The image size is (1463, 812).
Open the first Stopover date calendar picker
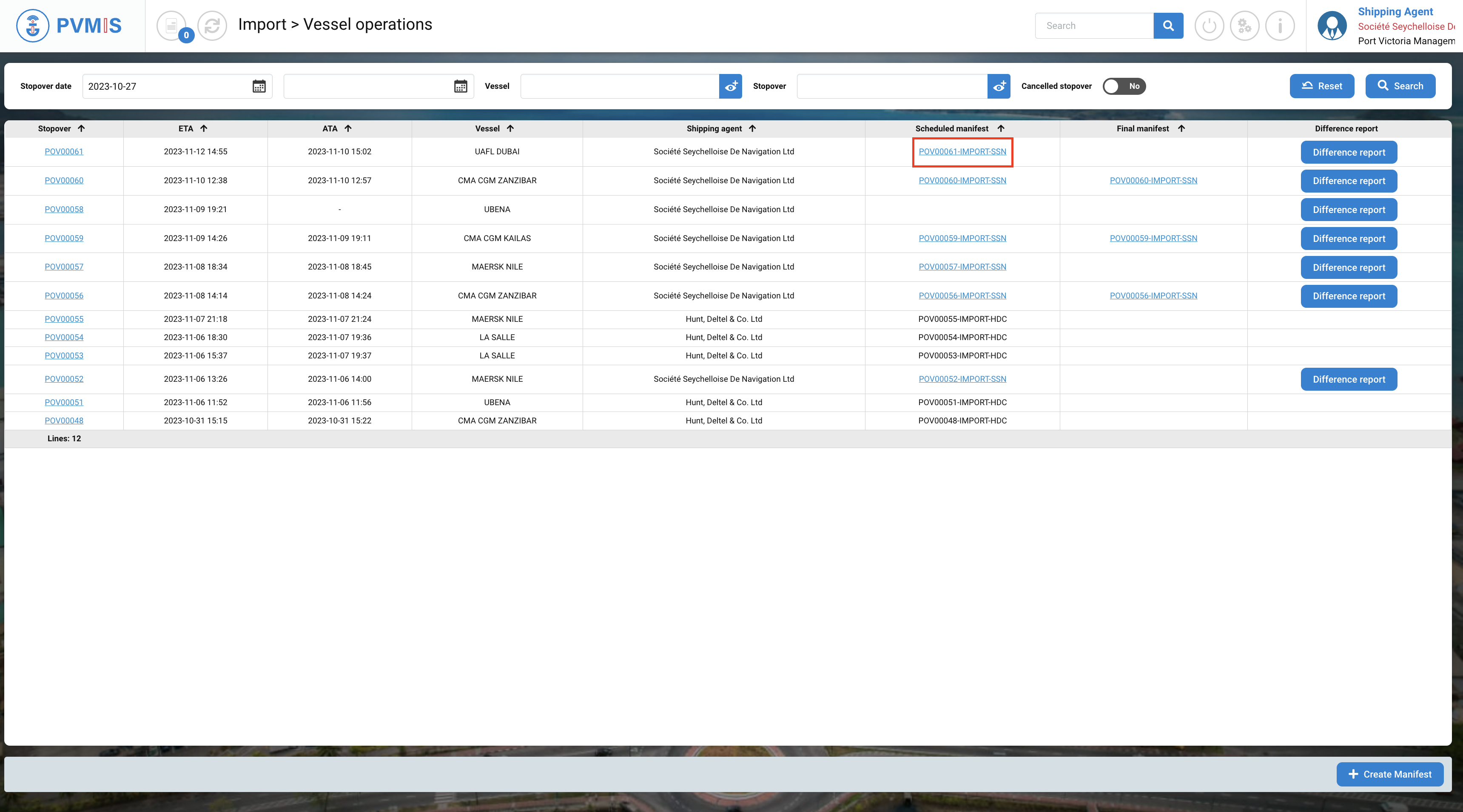259,86
